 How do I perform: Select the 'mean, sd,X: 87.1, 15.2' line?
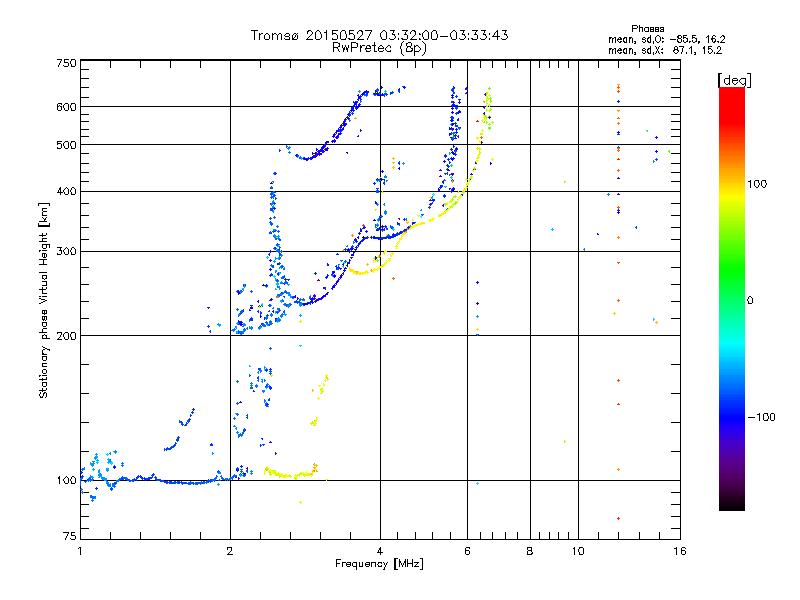pos(665,50)
